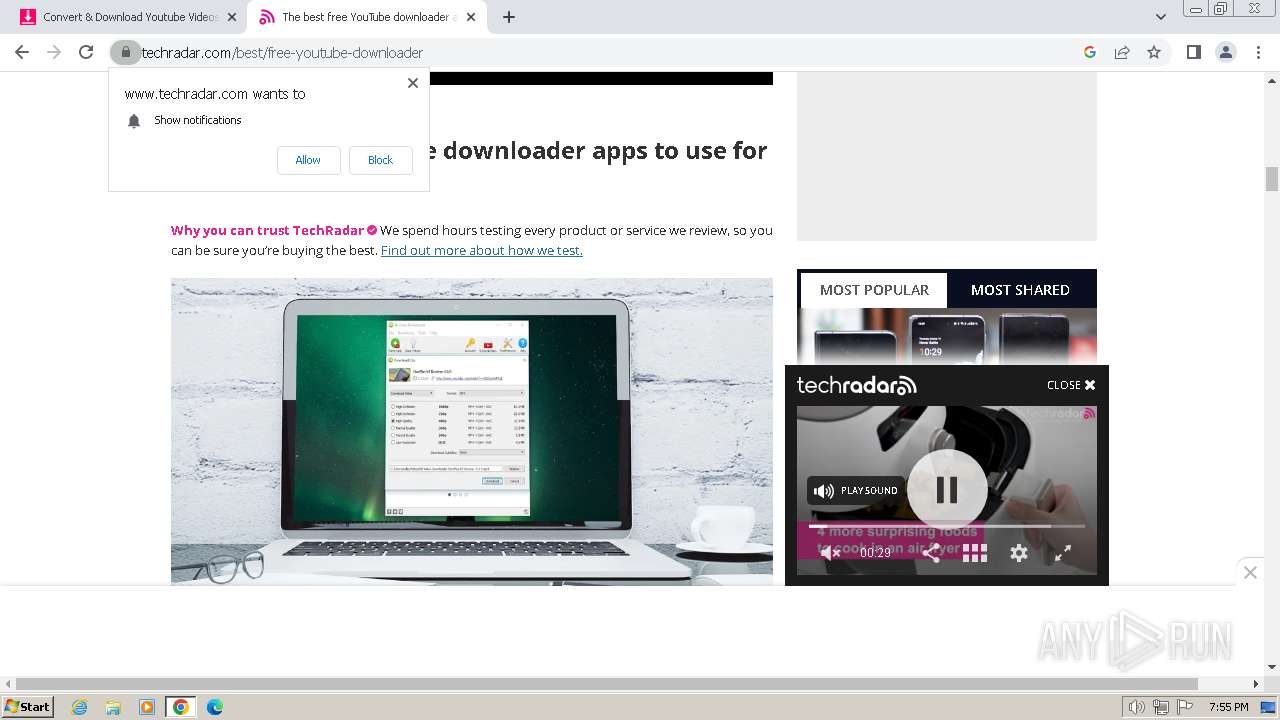Image resolution: width=1280 pixels, height=720 pixels.
Task: Reload the TechRadar page
Action: tap(86, 52)
